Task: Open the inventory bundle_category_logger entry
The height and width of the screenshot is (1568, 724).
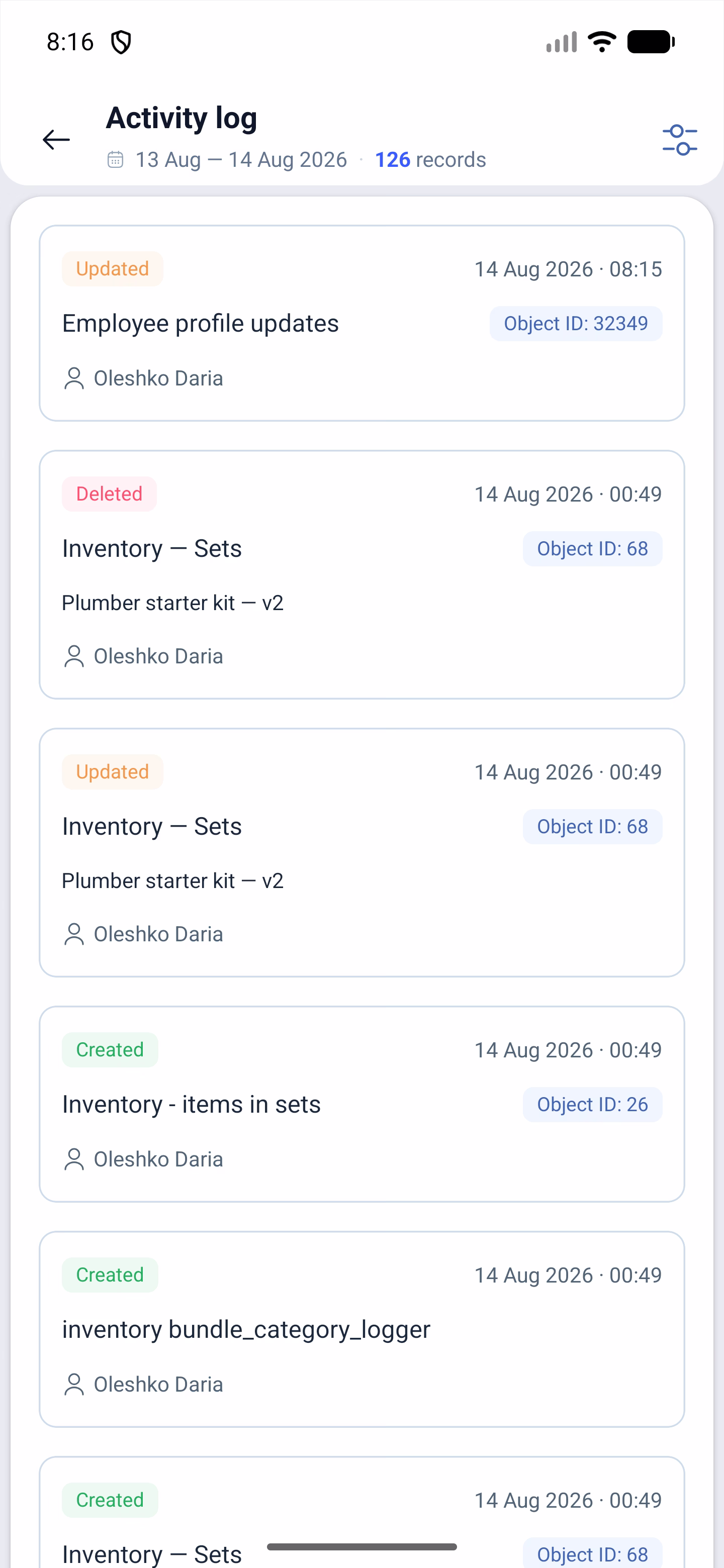Action: [x=361, y=1329]
